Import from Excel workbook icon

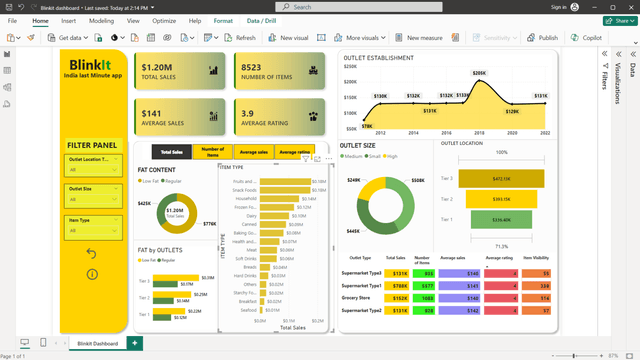pos(98,38)
